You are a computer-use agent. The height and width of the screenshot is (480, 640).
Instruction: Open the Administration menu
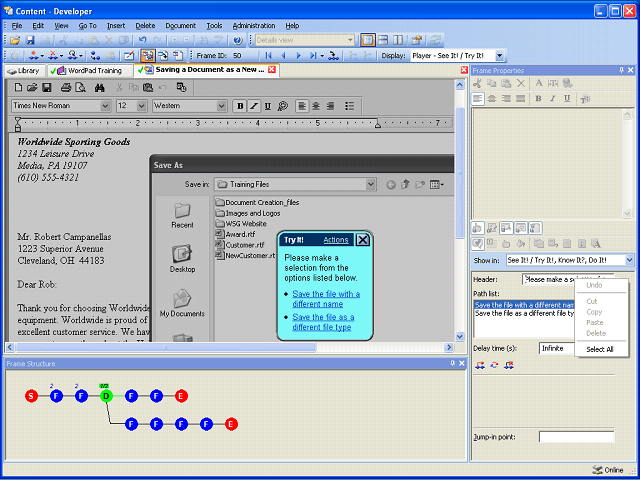pos(254,25)
